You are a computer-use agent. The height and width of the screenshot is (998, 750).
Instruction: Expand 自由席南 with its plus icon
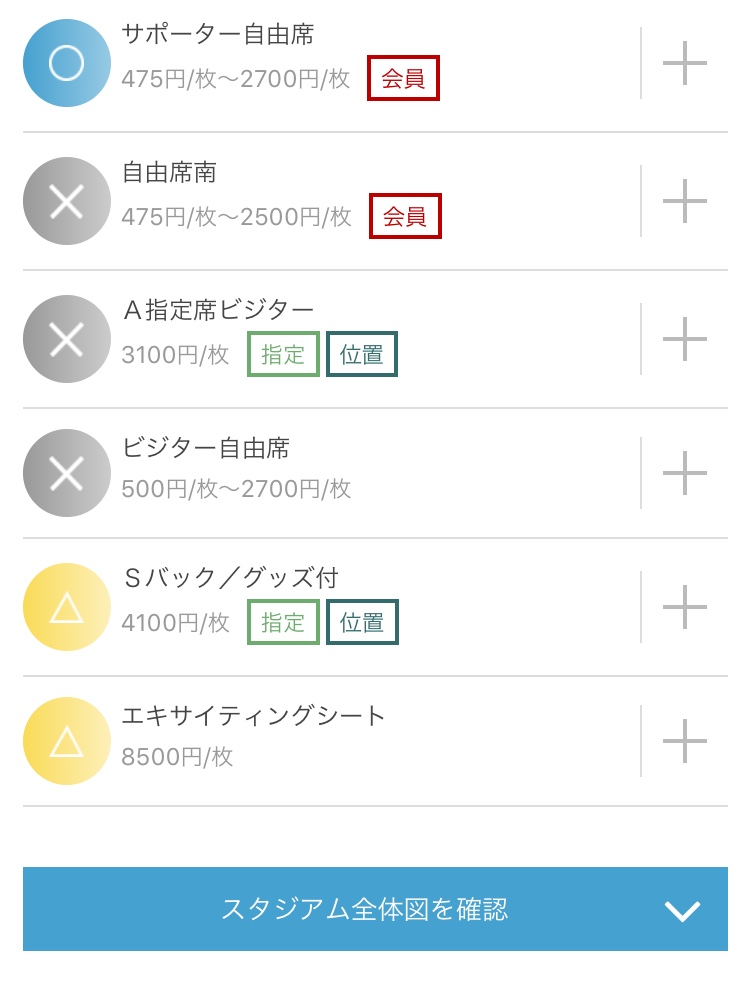point(685,202)
